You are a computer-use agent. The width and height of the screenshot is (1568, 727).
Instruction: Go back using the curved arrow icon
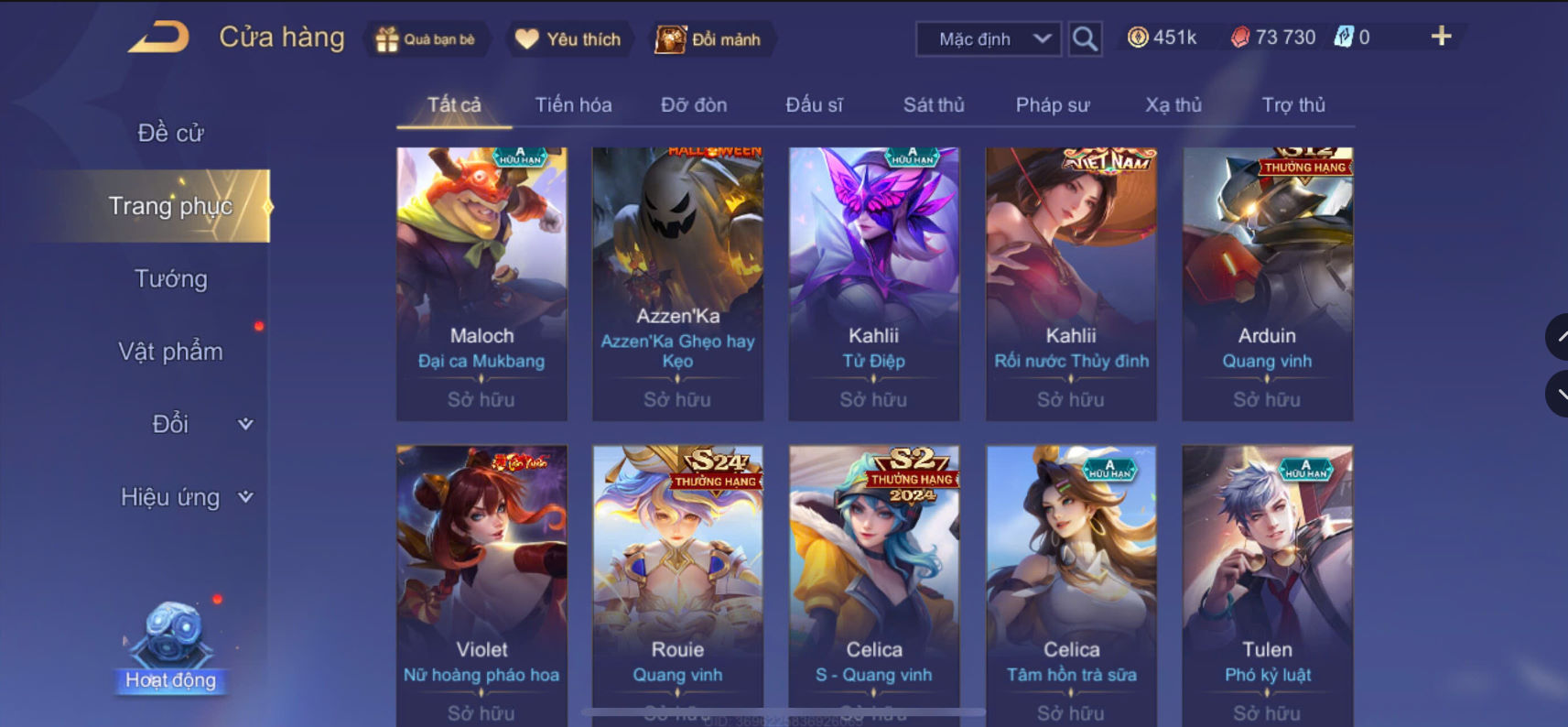coord(158,38)
